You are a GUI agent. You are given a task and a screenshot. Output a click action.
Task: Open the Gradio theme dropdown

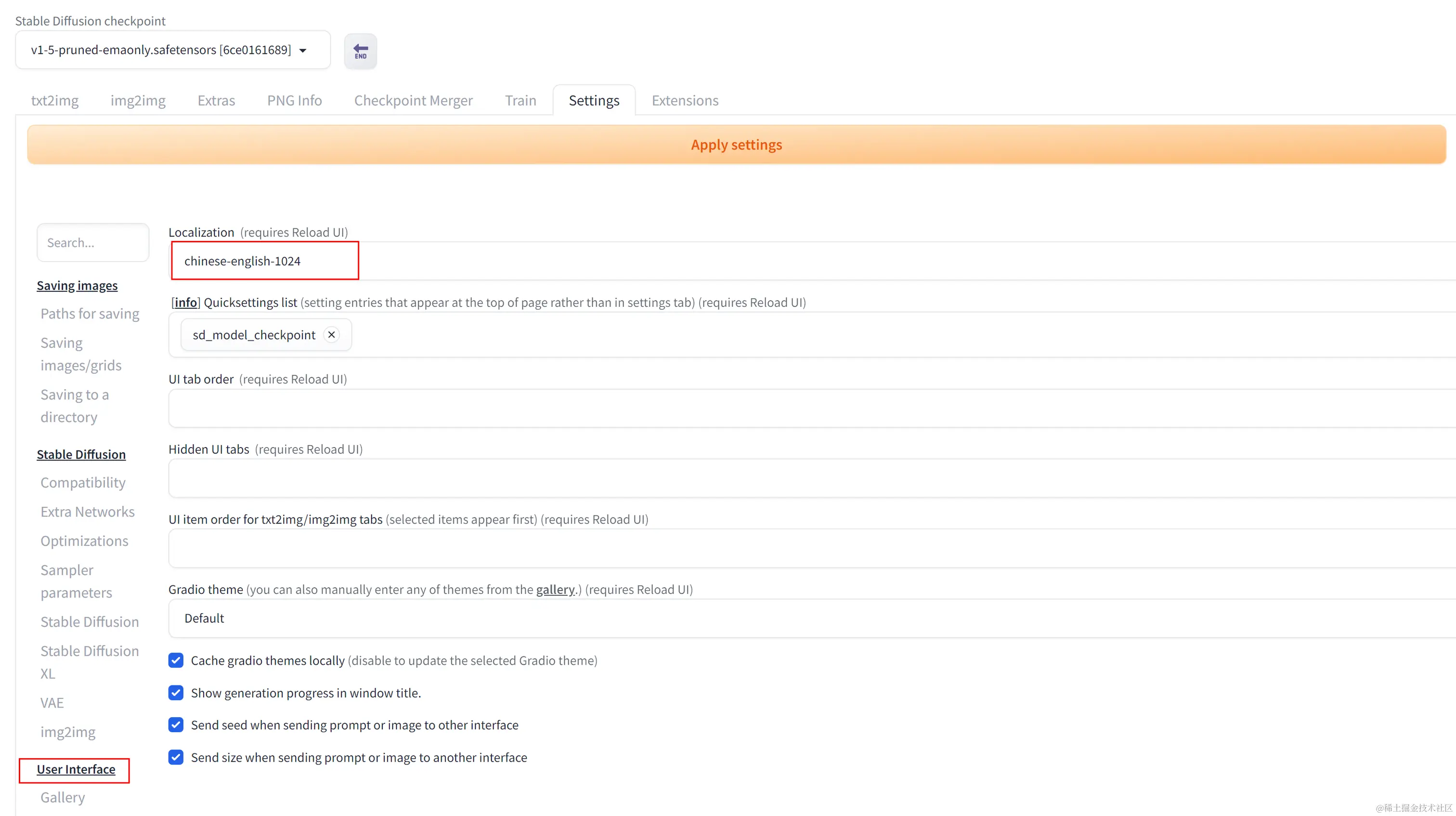point(791,618)
